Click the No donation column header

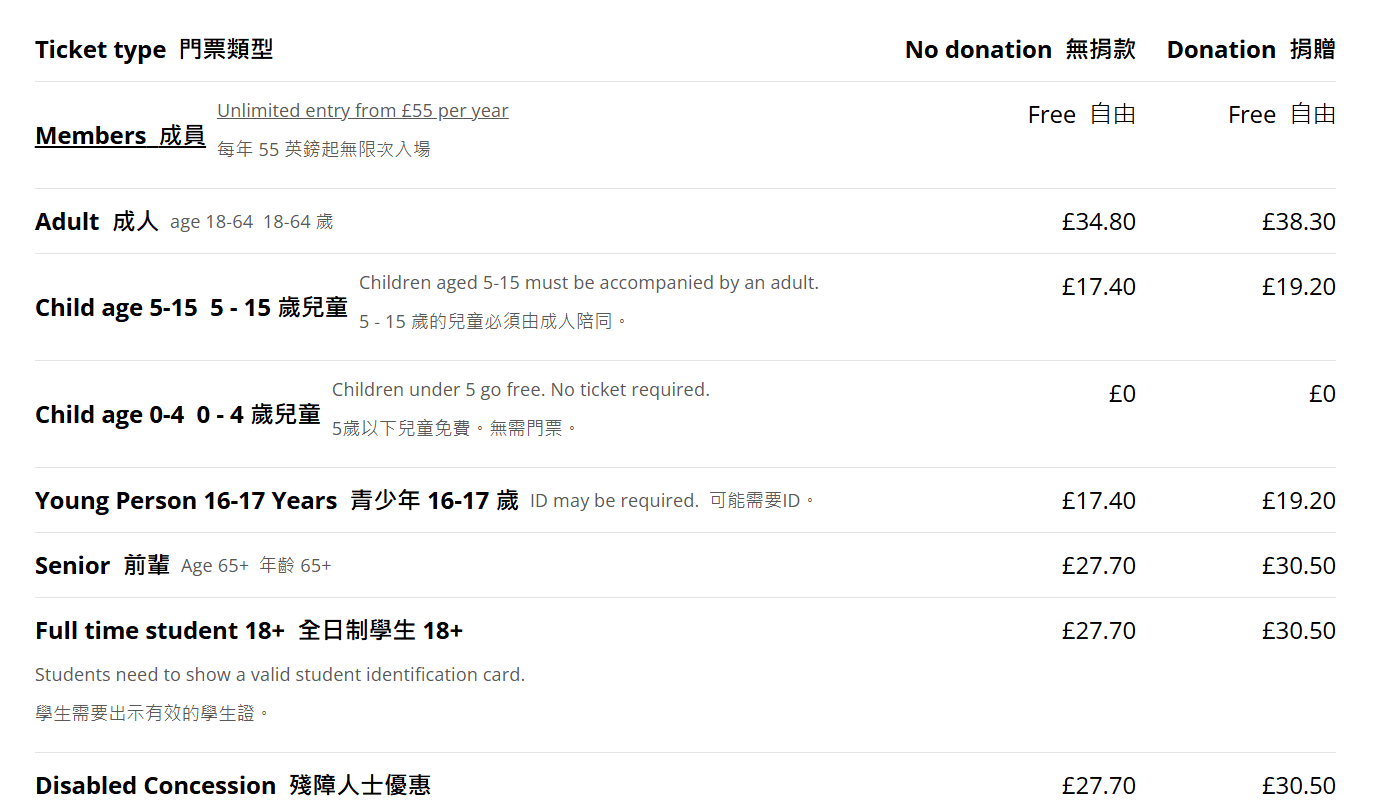coord(1020,50)
